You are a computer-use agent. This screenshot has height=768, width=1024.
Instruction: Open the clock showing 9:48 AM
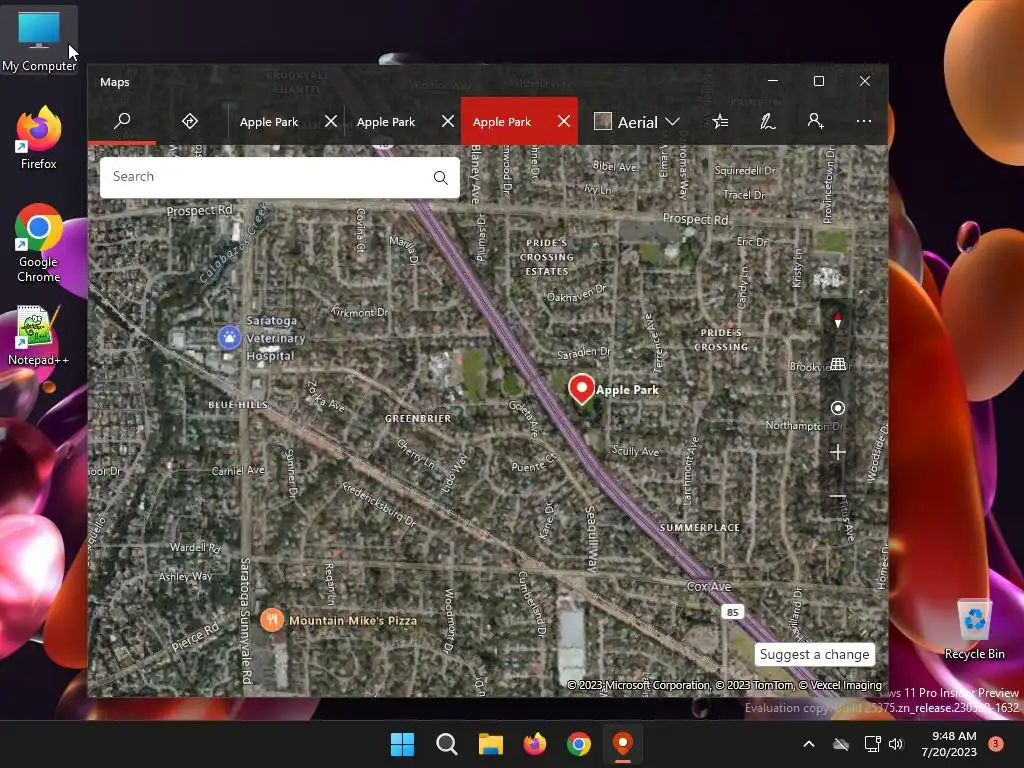click(x=949, y=744)
